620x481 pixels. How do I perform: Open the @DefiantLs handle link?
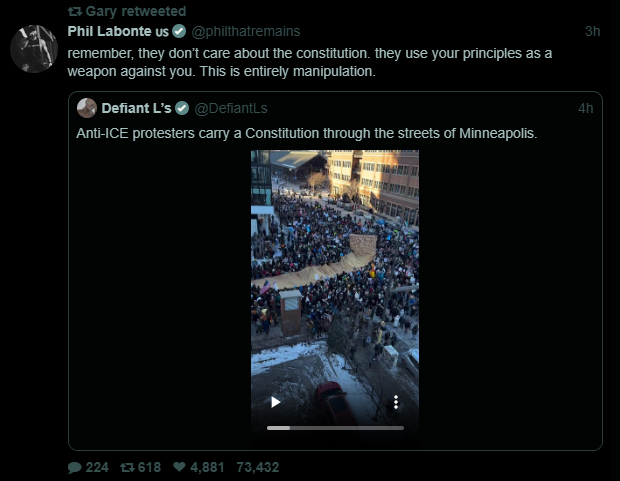pos(231,108)
